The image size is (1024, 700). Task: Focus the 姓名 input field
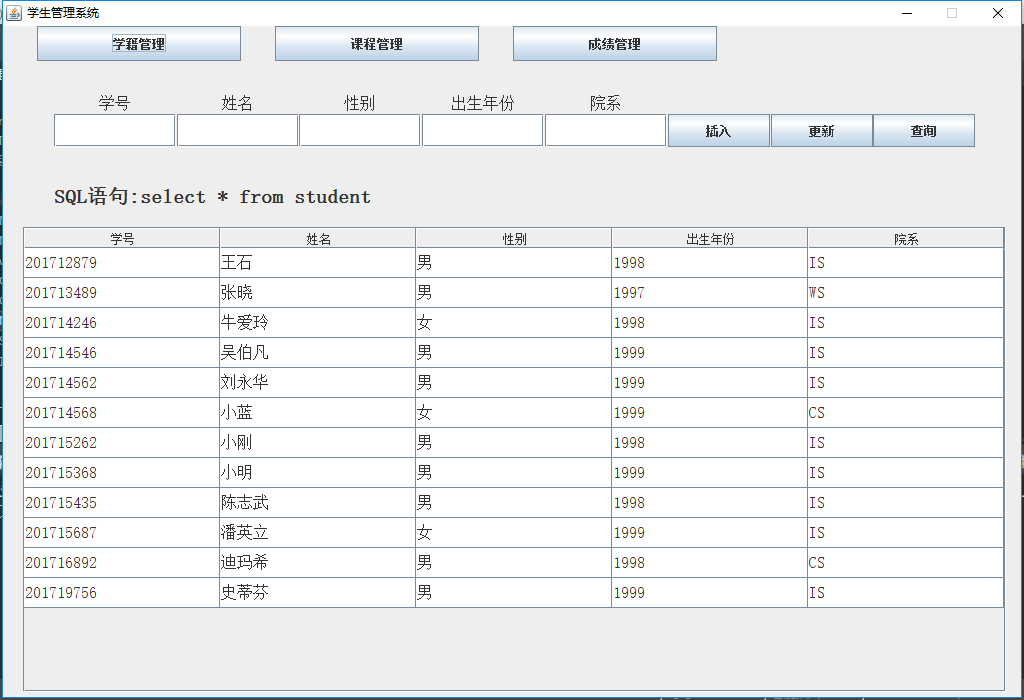(x=238, y=130)
